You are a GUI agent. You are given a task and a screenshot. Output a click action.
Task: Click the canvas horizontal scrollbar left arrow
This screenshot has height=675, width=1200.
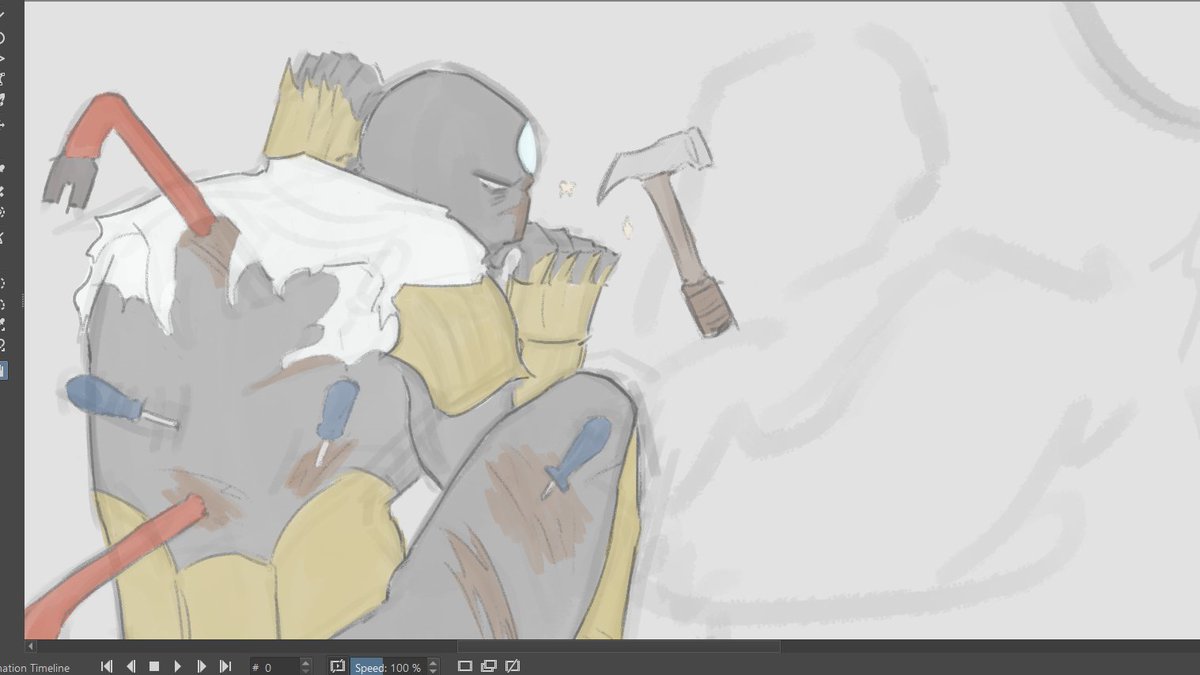pos(30,647)
